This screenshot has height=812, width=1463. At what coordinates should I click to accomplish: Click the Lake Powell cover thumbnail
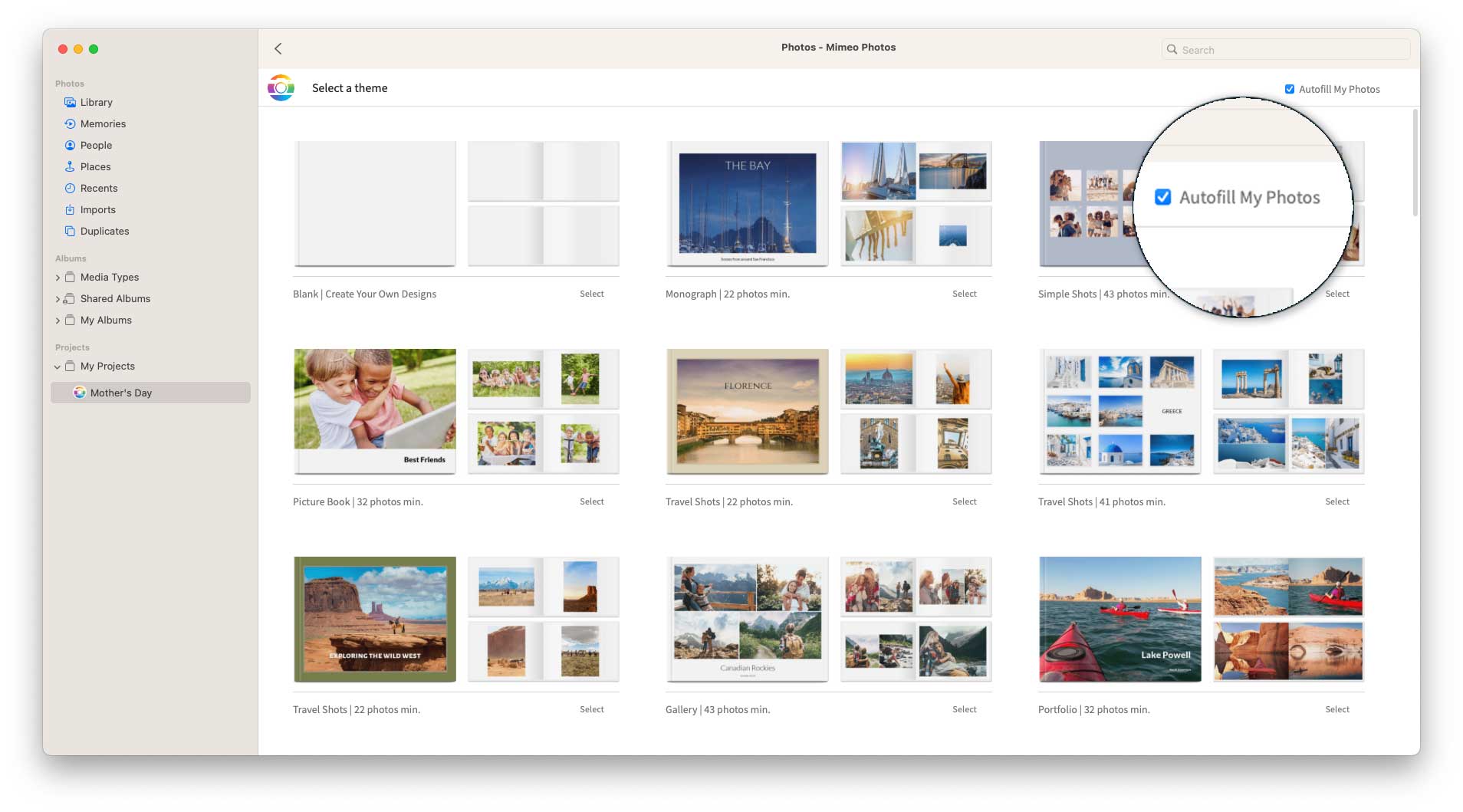pos(1120,620)
